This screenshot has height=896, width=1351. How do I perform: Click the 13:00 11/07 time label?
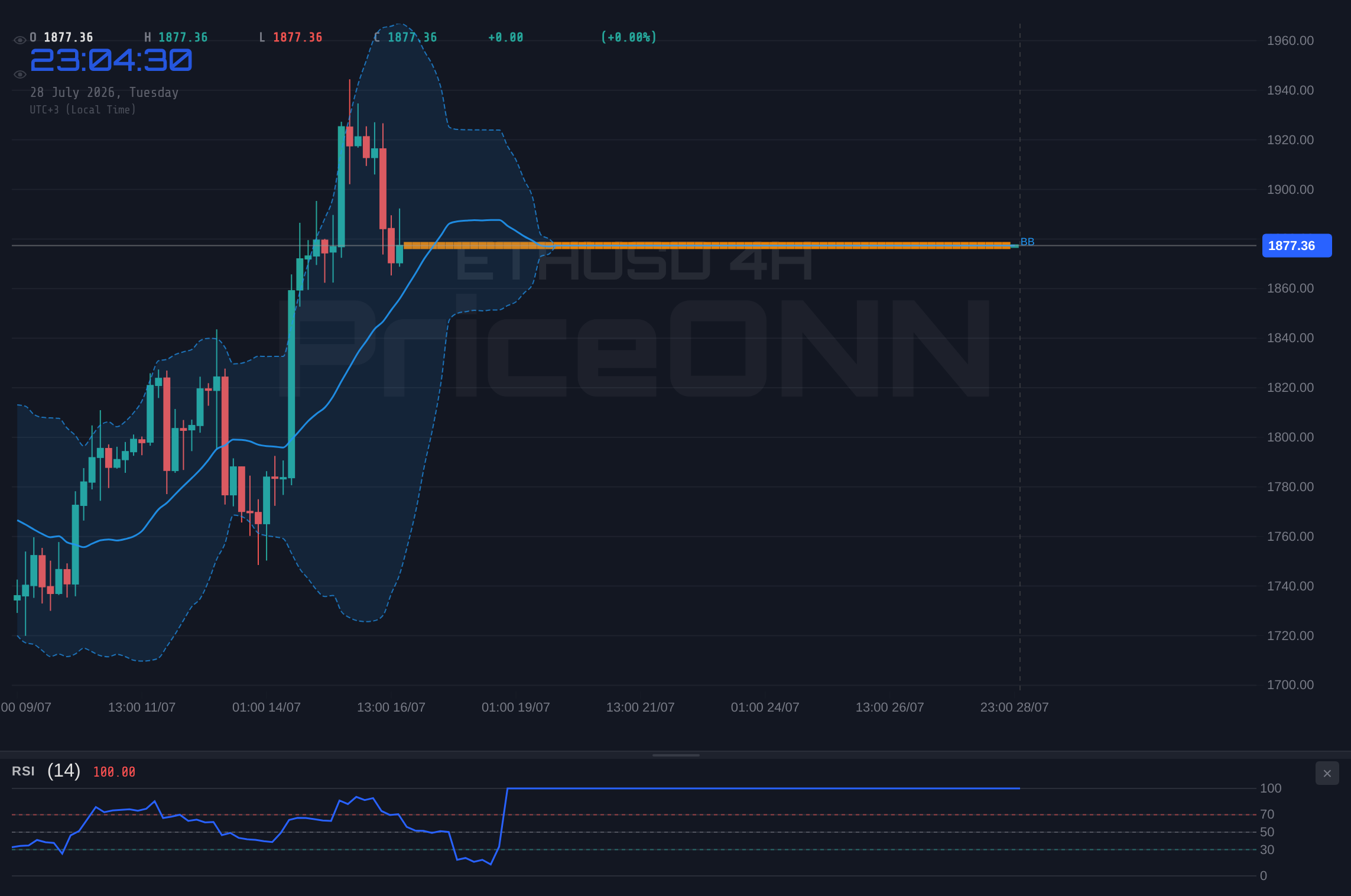coord(142,707)
